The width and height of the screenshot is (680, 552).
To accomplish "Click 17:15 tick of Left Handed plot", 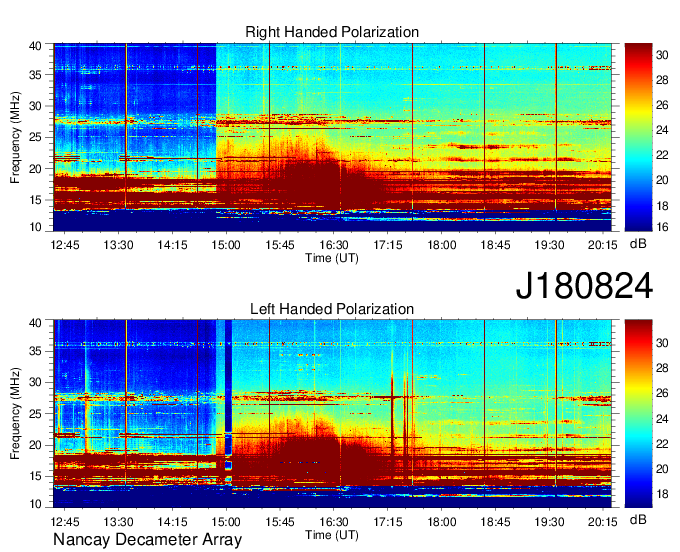I will (388, 521).
